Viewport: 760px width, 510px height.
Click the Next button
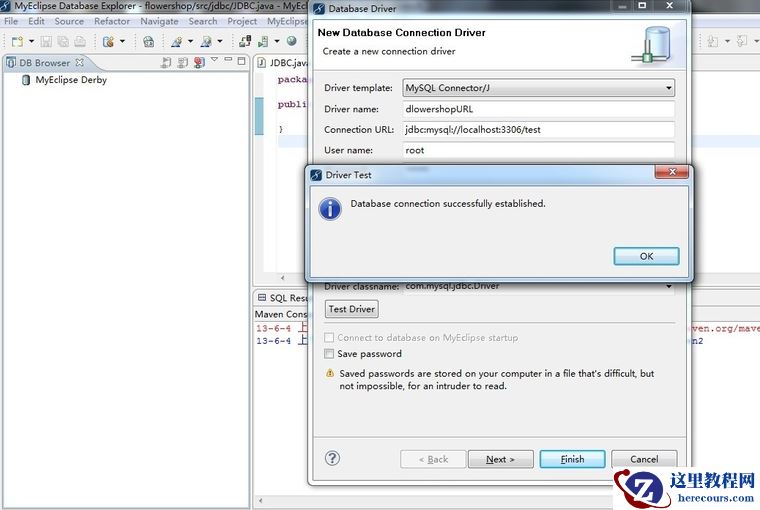tap(501, 459)
